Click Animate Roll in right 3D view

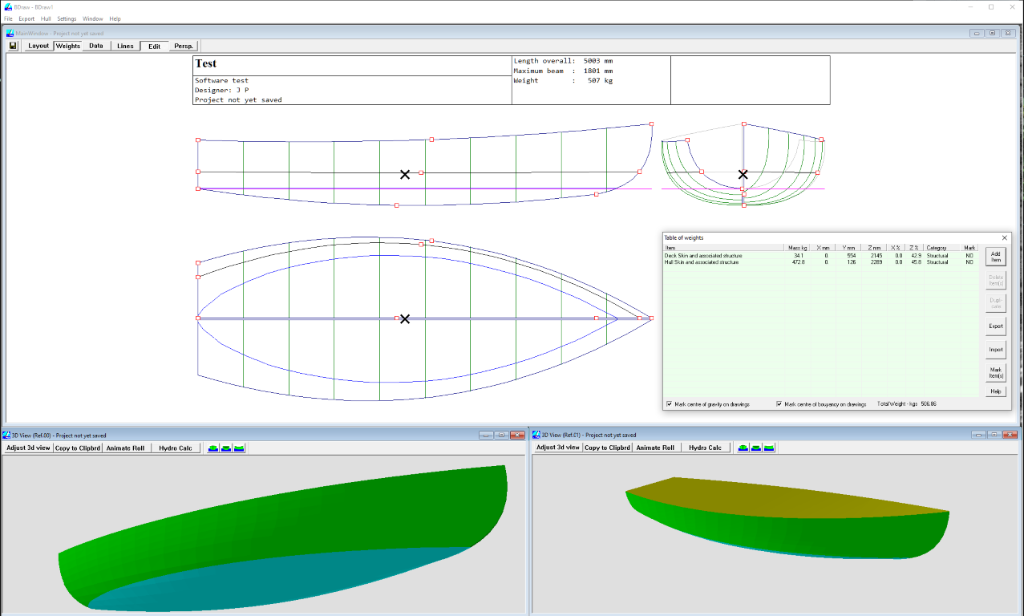[x=655, y=448]
